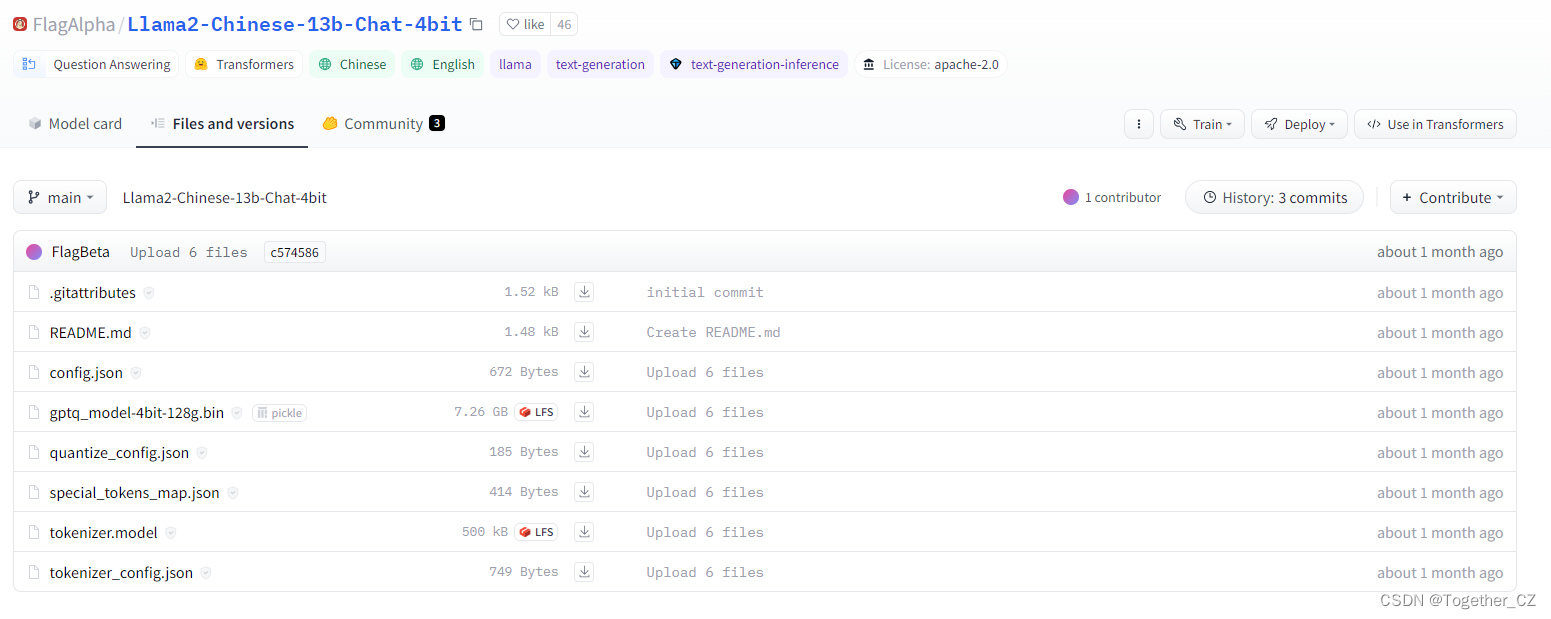The width and height of the screenshot is (1551, 619).
Task: Click security scan icon beside special_tokens_map.json
Action: click(x=233, y=493)
